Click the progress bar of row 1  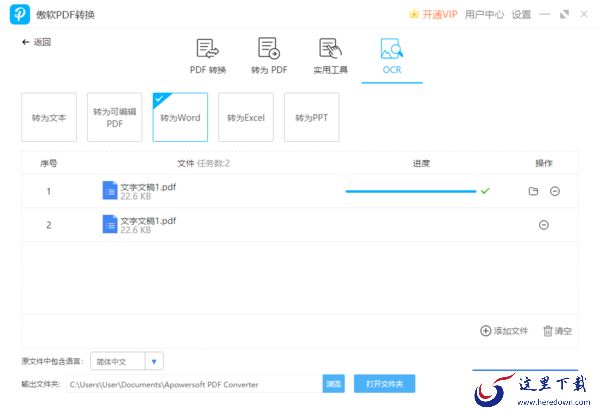411,191
